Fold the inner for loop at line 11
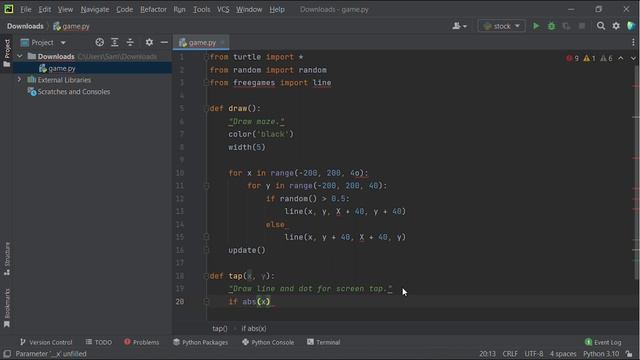640x360 pixels. 206,186
